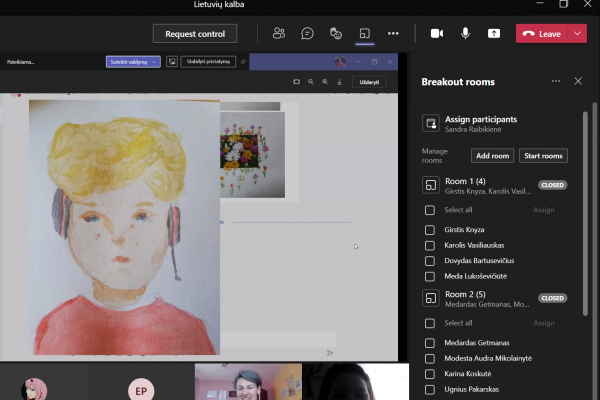Image resolution: width=600 pixels, height=400 pixels.
Task: Open more actions ellipsis in toolbar
Action: (x=393, y=34)
